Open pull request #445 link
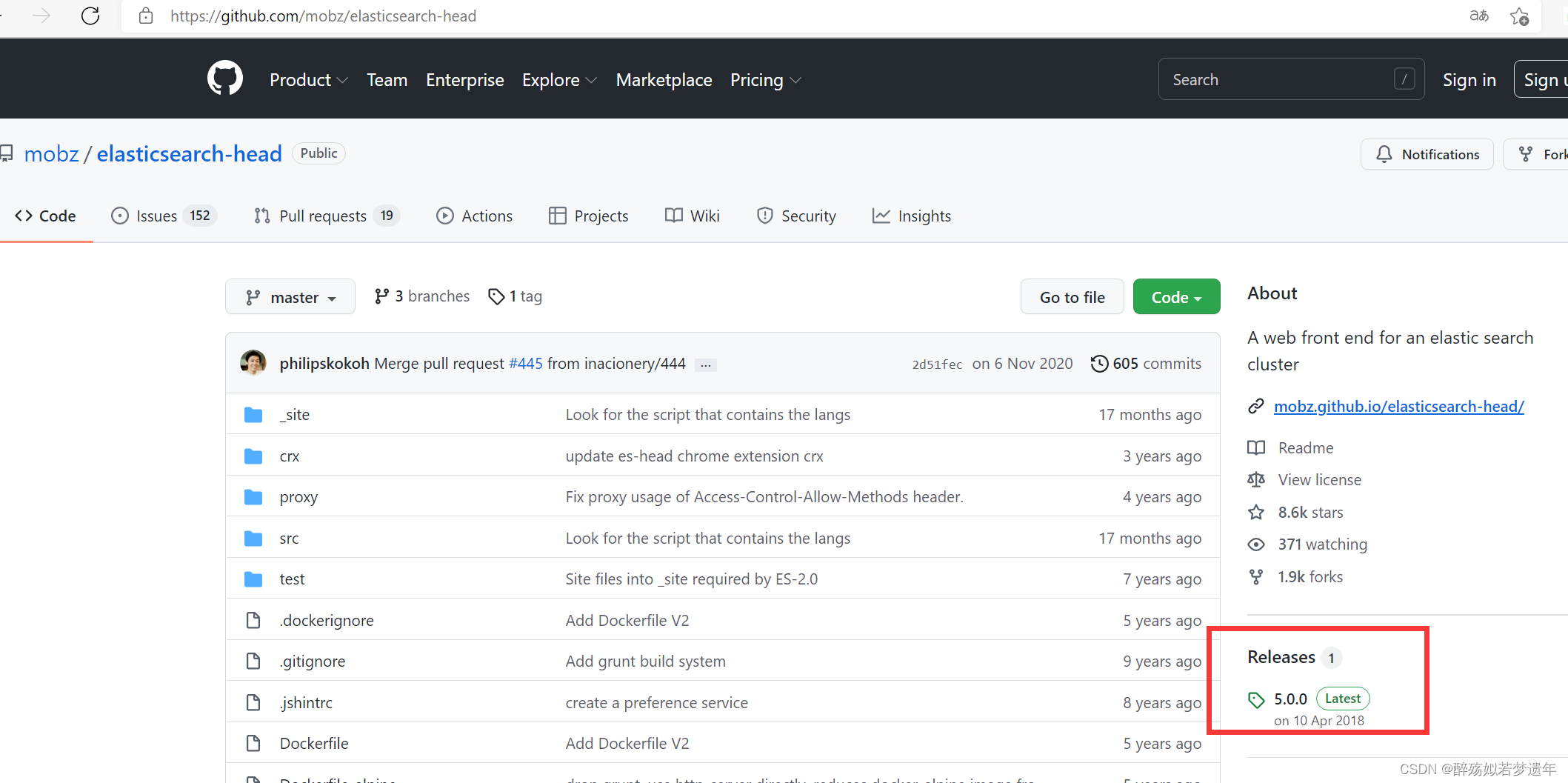1568x783 pixels. pyautogui.click(x=526, y=364)
